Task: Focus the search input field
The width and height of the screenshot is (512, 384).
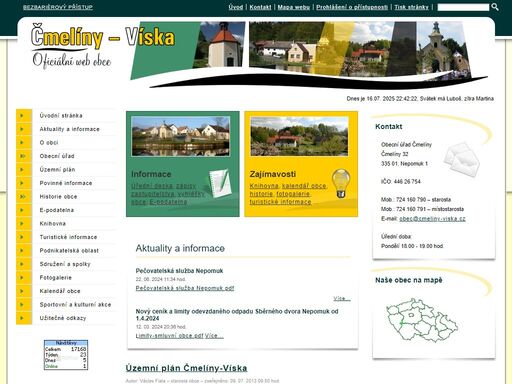Action: (x=463, y=7)
